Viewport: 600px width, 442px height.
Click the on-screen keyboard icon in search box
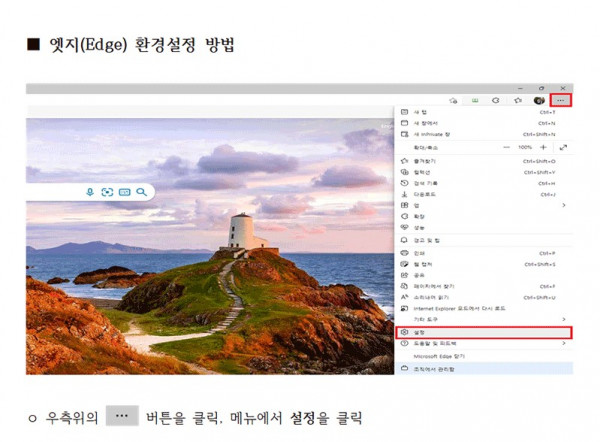(x=125, y=192)
